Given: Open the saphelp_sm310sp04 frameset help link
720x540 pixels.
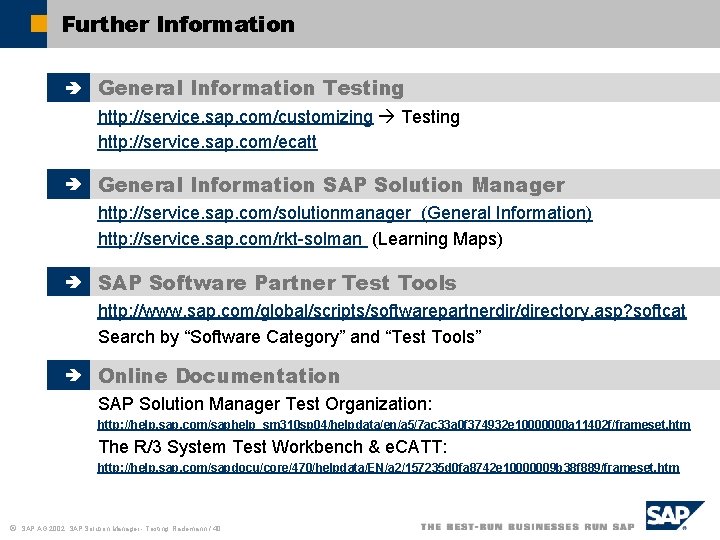Looking at the screenshot, I should 393,425.
